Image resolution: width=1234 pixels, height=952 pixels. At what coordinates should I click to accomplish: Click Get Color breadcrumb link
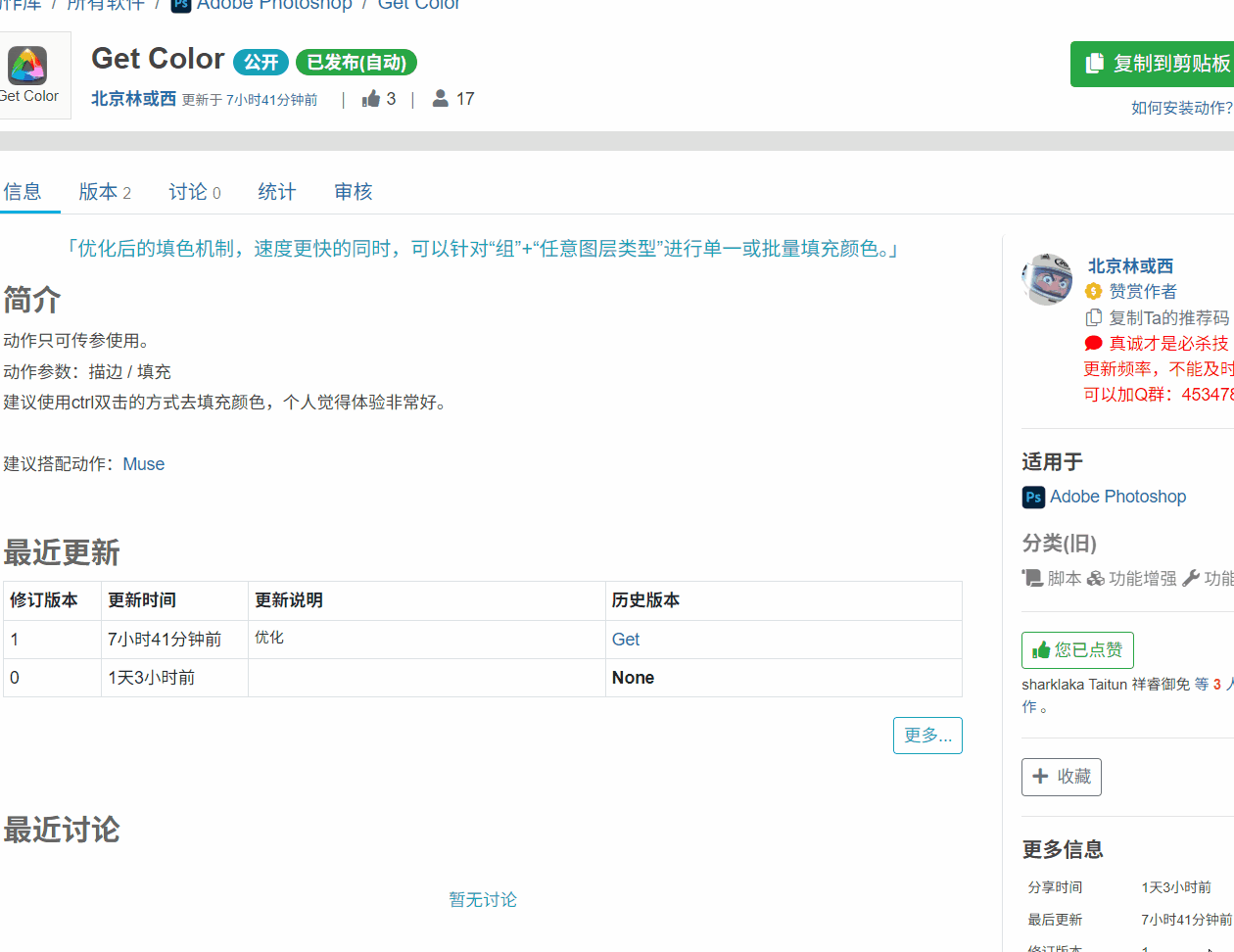click(x=418, y=4)
